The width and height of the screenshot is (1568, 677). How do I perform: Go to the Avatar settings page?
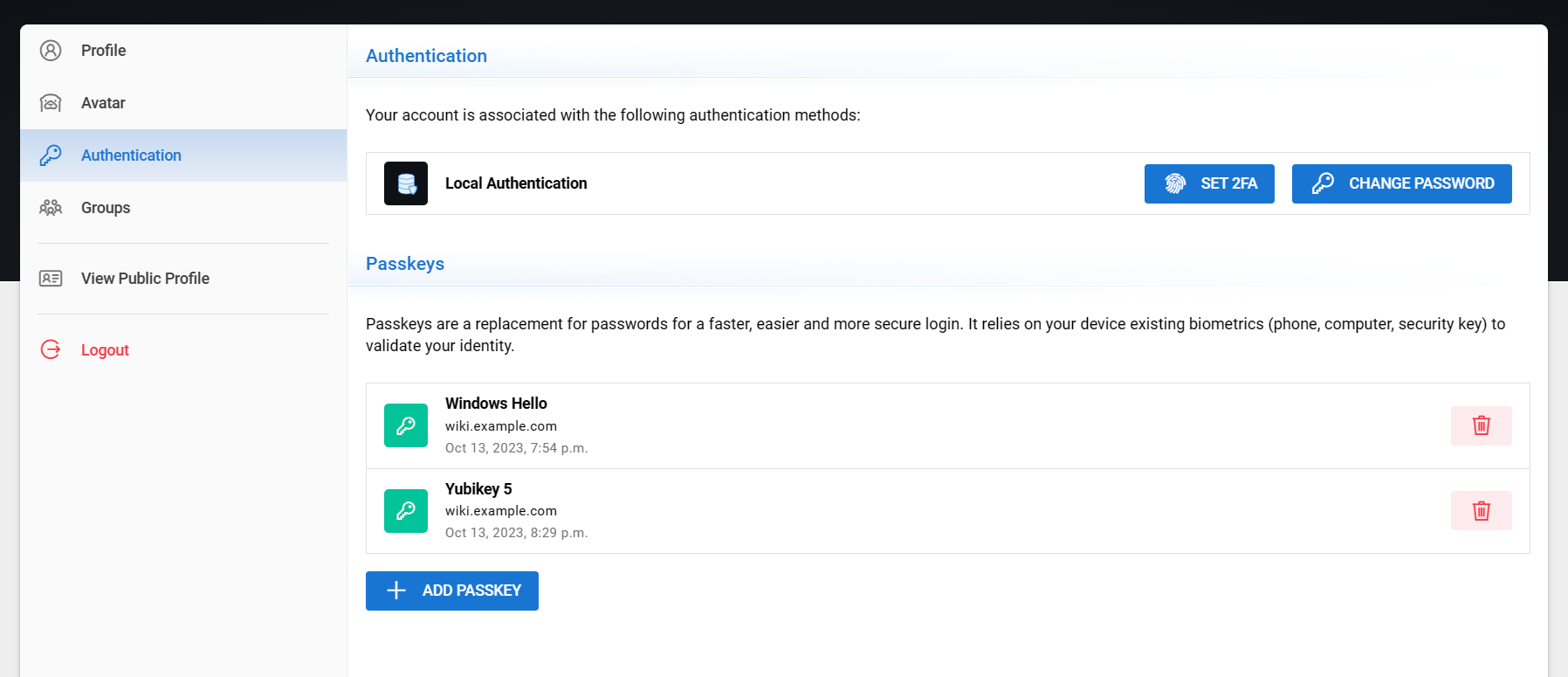click(x=103, y=103)
